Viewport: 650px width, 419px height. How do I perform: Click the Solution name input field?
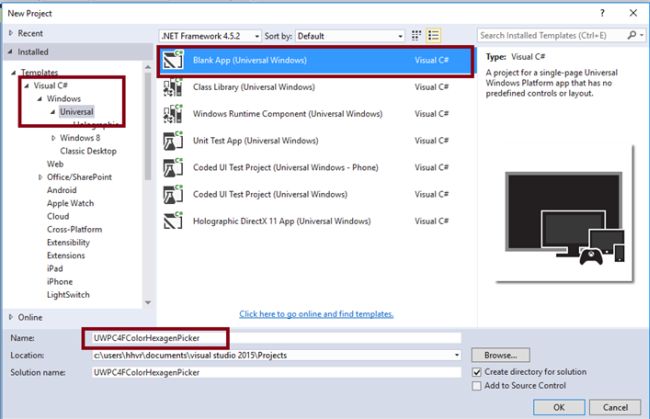click(276, 372)
